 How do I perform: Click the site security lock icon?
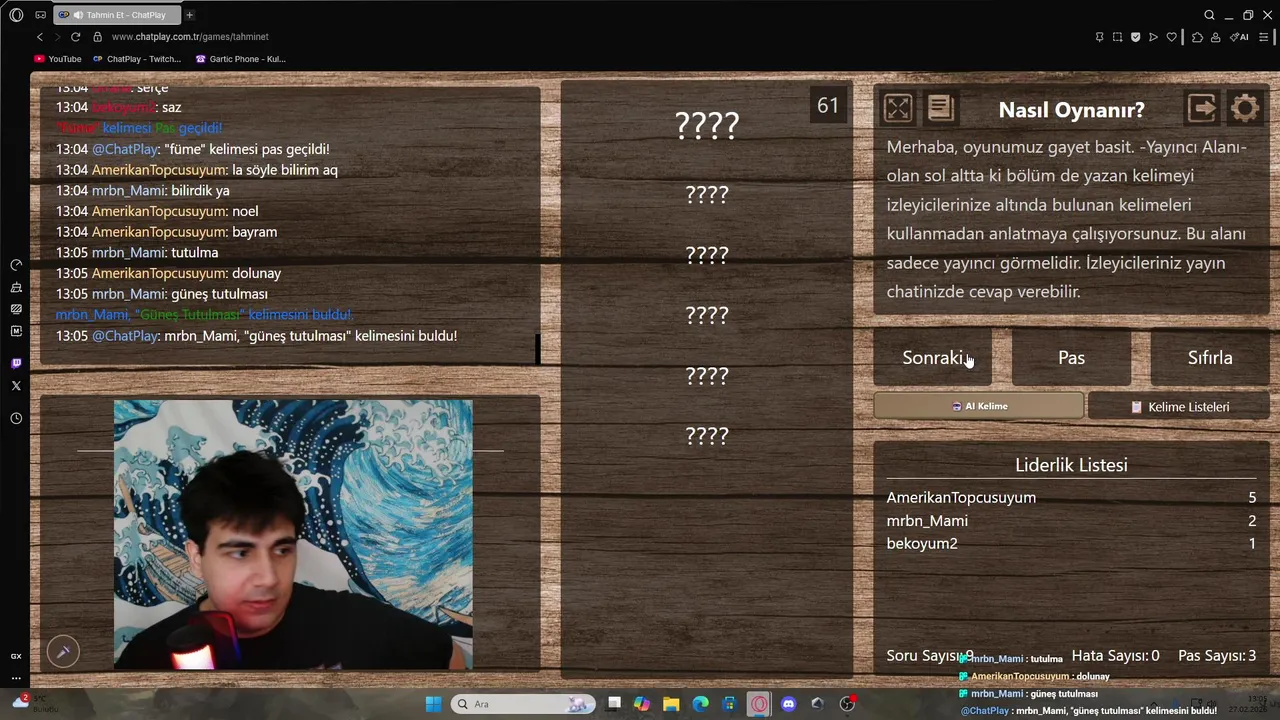pos(97,37)
